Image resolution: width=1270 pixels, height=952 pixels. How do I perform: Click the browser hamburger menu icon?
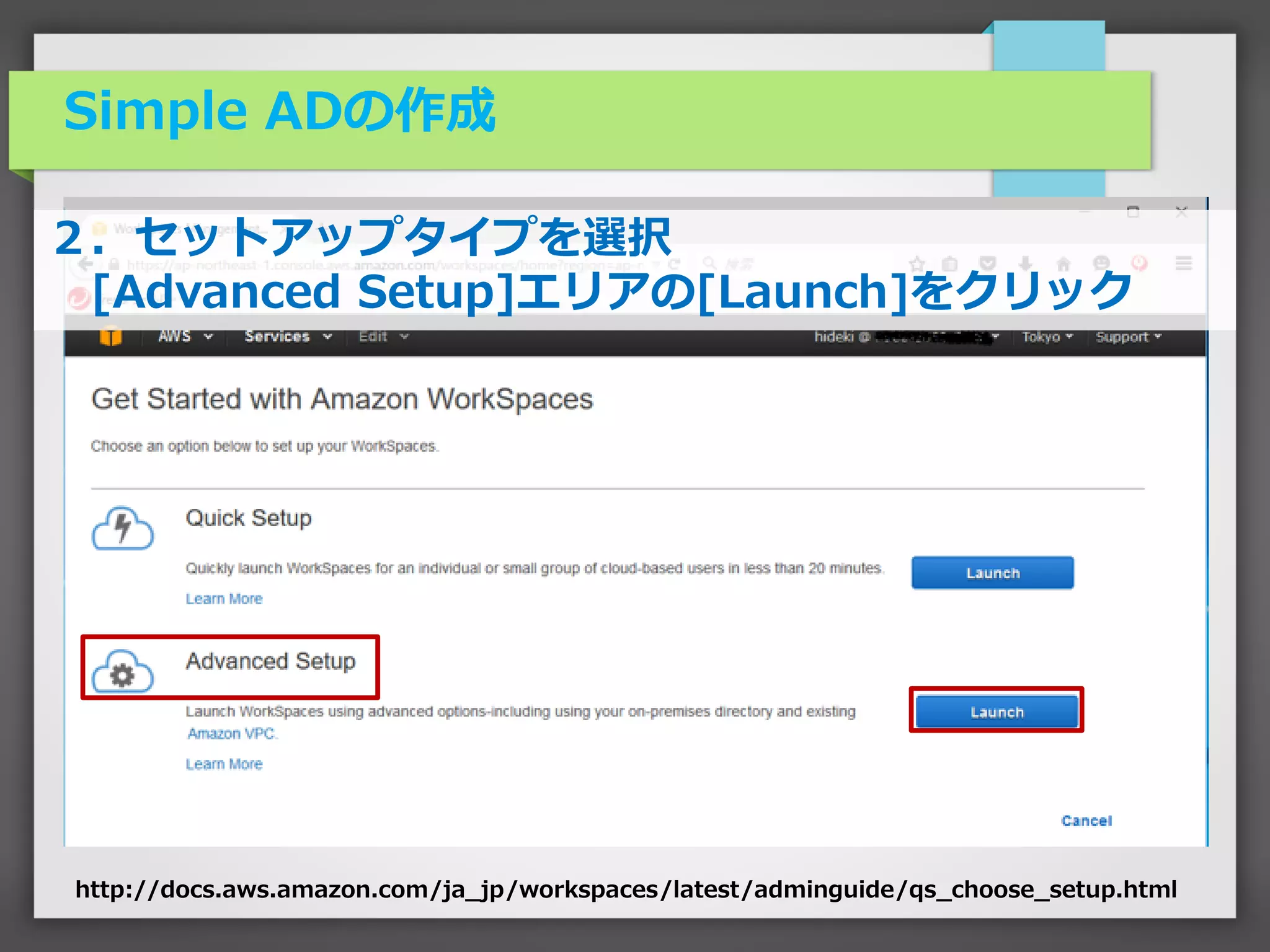click(x=1183, y=263)
